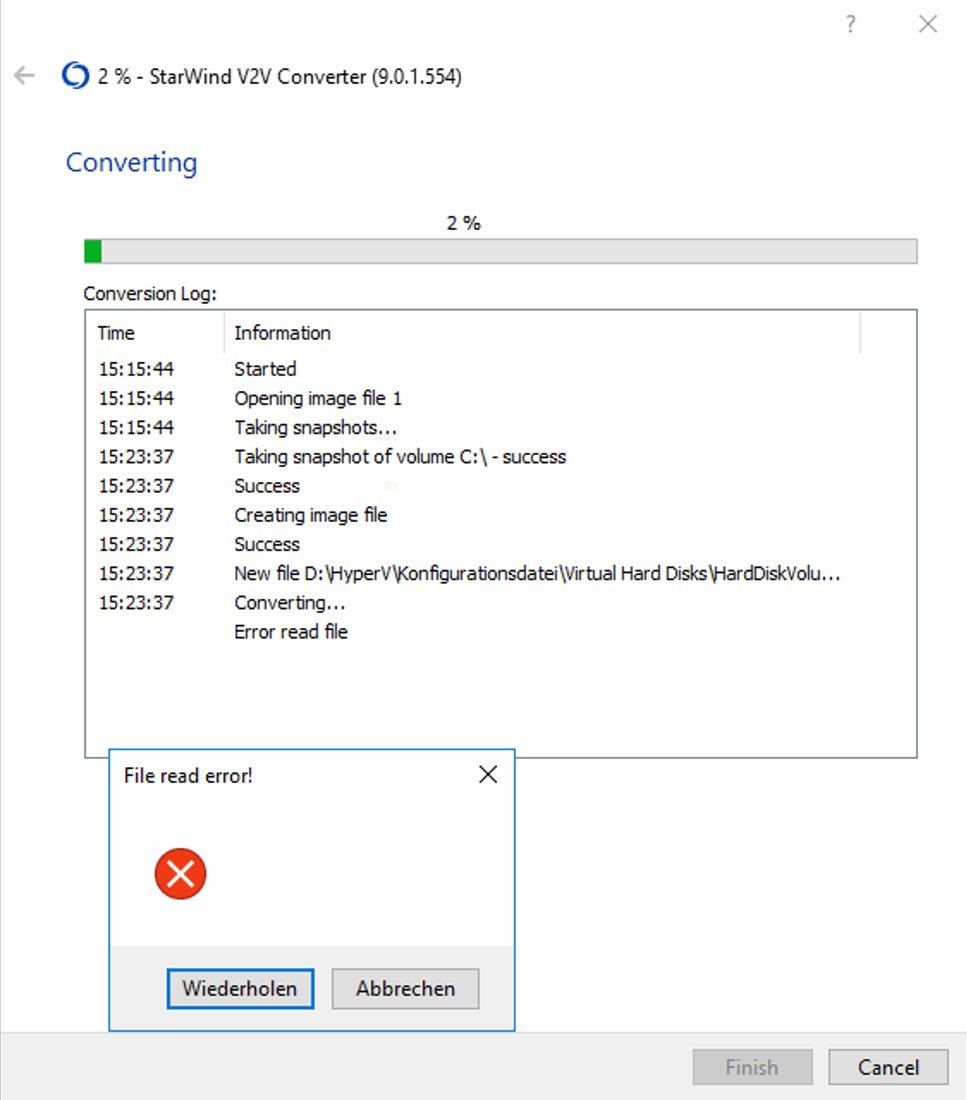Image resolution: width=967 pixels, height=1100 pixels.
Task: Select the 'Error read file' log entry
Action: click(x=500, y=631)
